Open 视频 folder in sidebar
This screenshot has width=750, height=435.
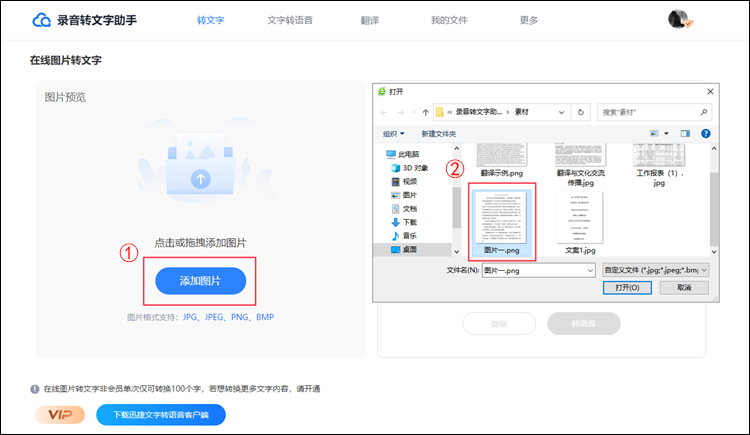coord(404,181)
